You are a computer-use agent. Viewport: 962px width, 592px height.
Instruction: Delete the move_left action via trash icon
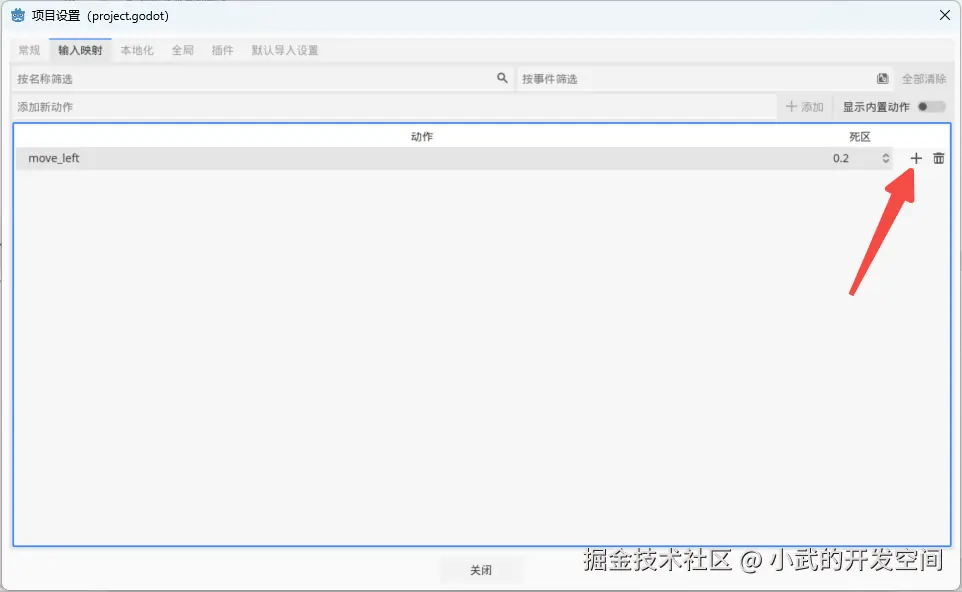click(x=938, y=157)
